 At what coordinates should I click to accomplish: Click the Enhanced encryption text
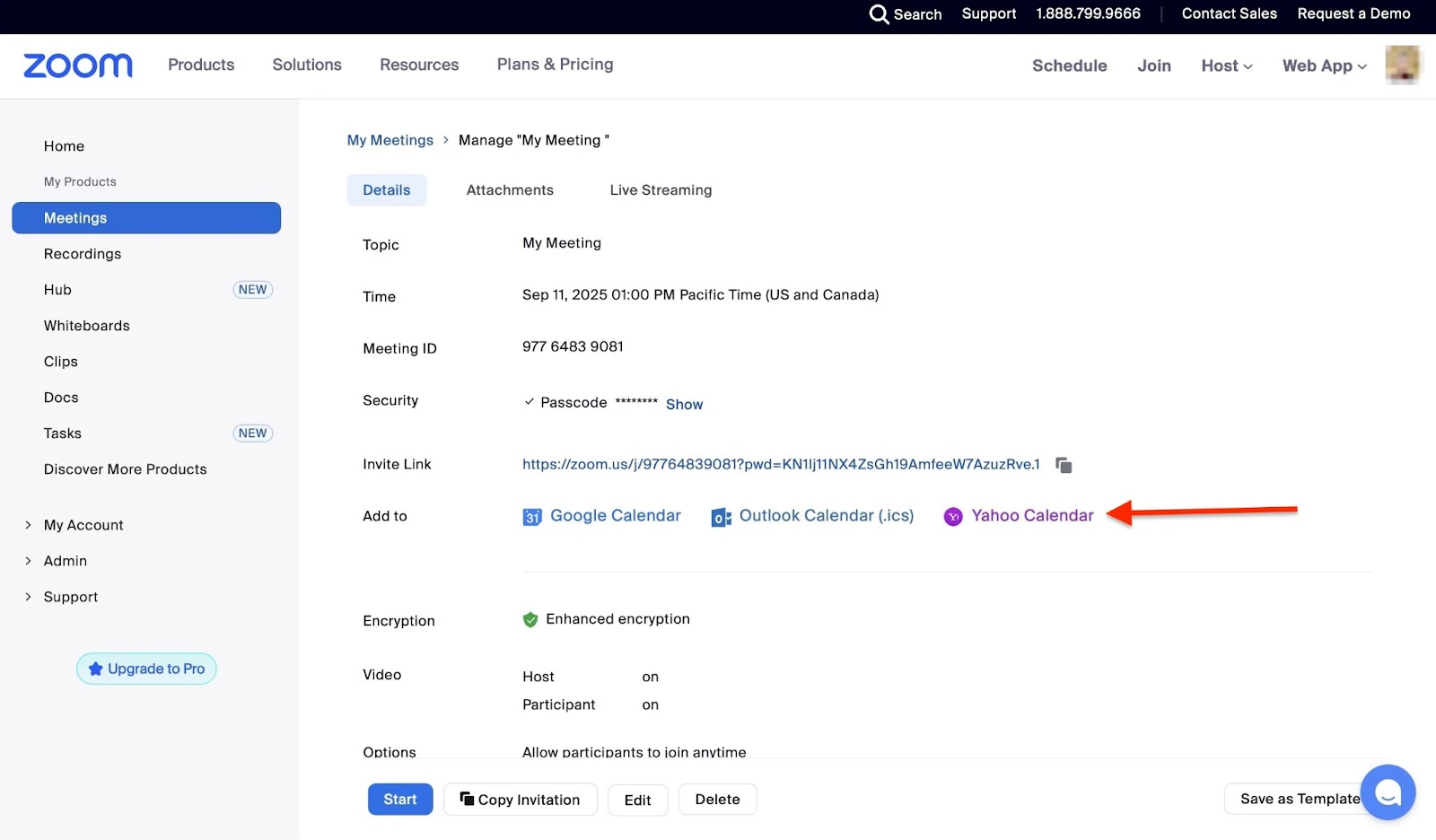coord(618,619)
